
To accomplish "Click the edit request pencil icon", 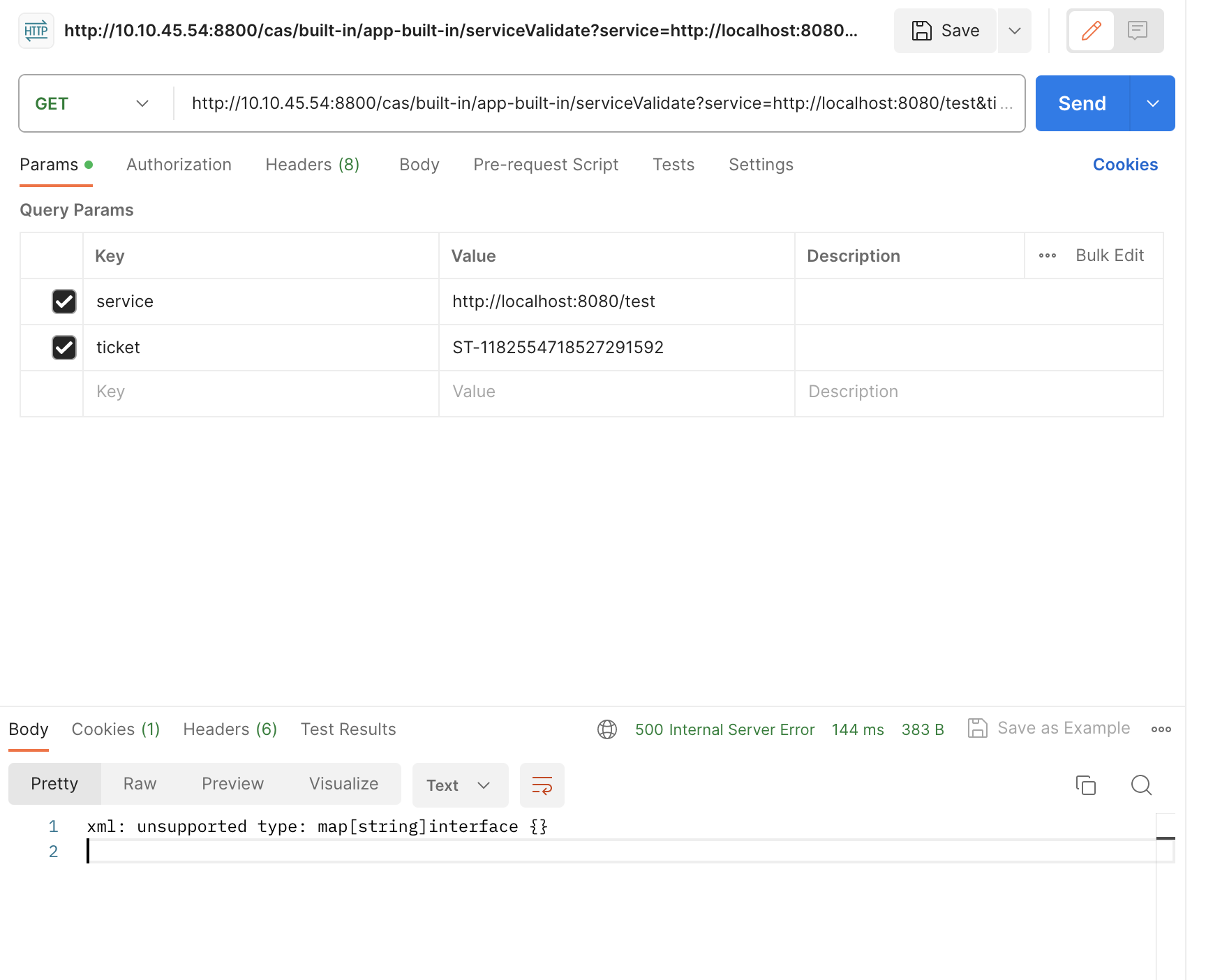I will (x=1091, y=31).
